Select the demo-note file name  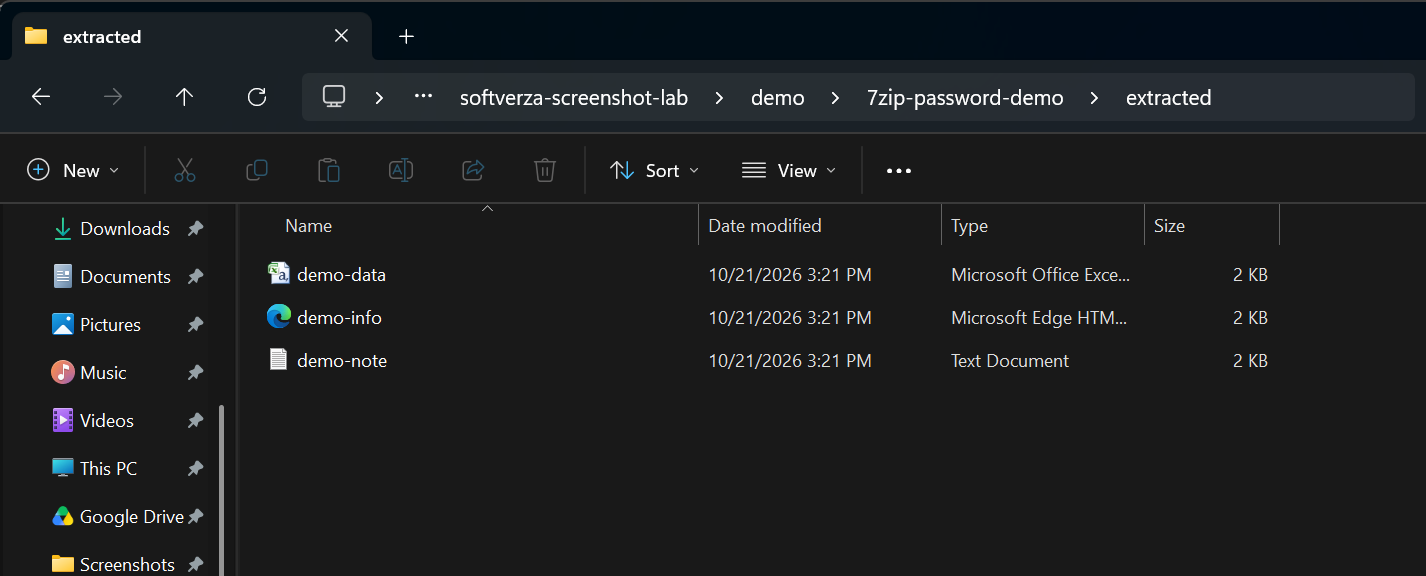pyautogui.click(x=342, y=361)
